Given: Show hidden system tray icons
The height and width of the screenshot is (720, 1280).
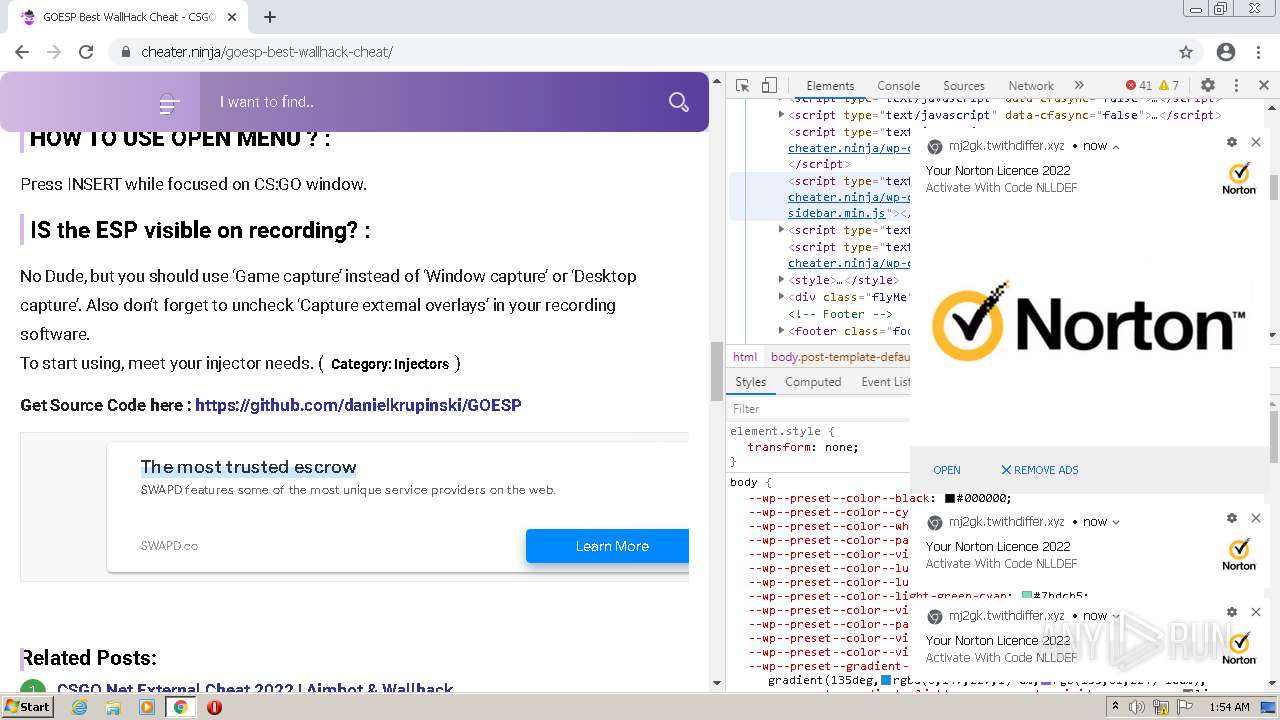Looking at the screenshot, I should (x=1116, y=707).
